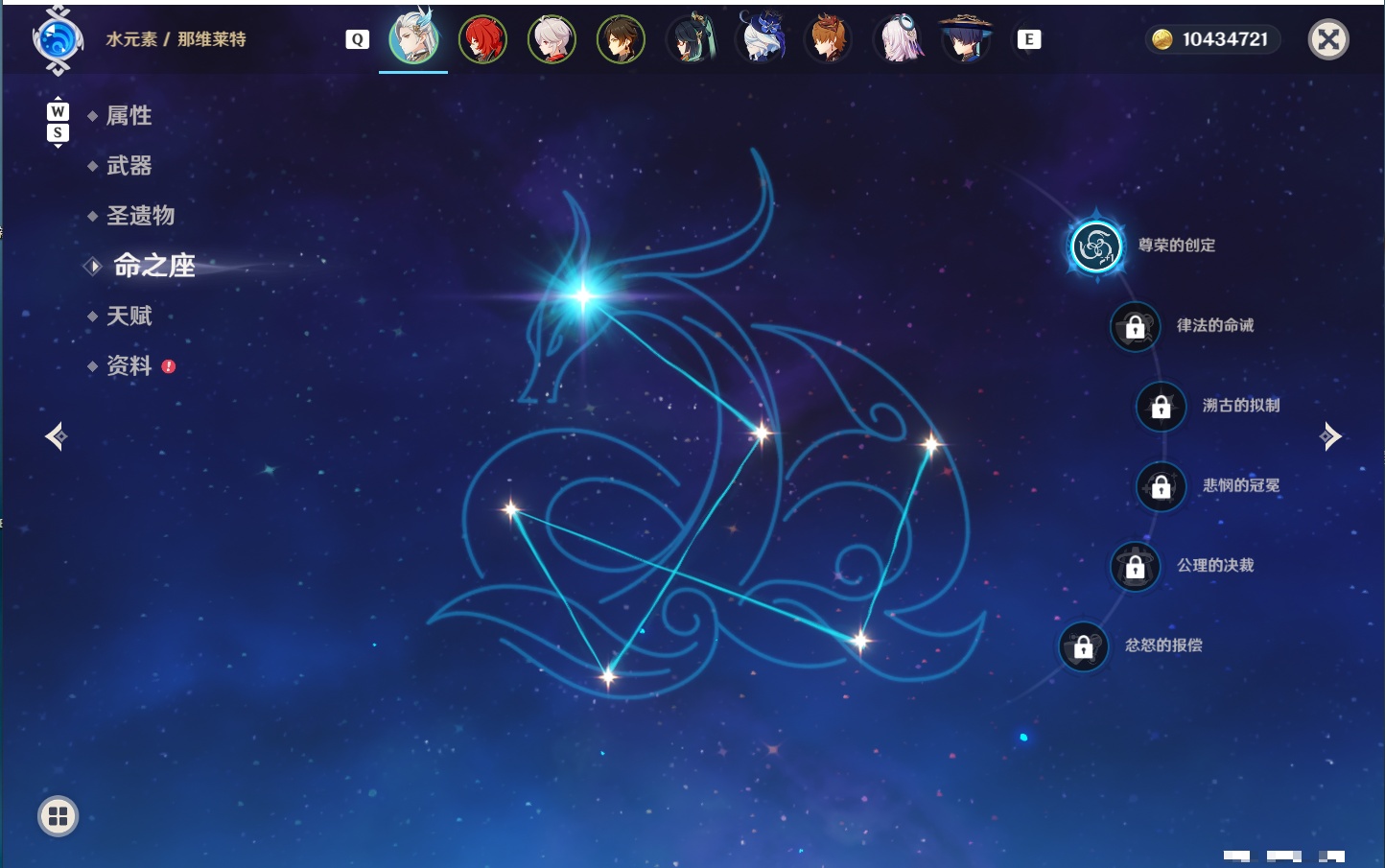1385x868 pixels.
Task: Open the locked 律法的命诫 constellation node
Action: (1135, 327)
